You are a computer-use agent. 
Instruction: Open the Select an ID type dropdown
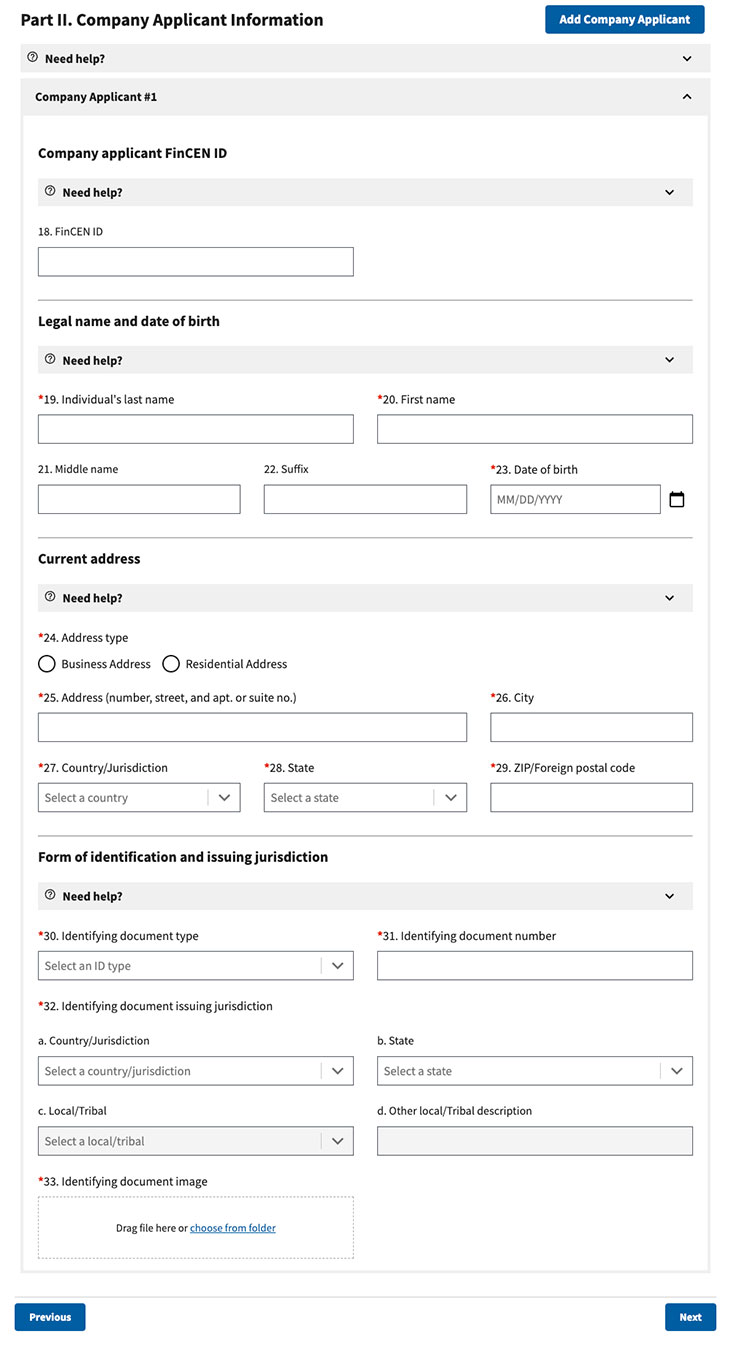tap(340, 965)
